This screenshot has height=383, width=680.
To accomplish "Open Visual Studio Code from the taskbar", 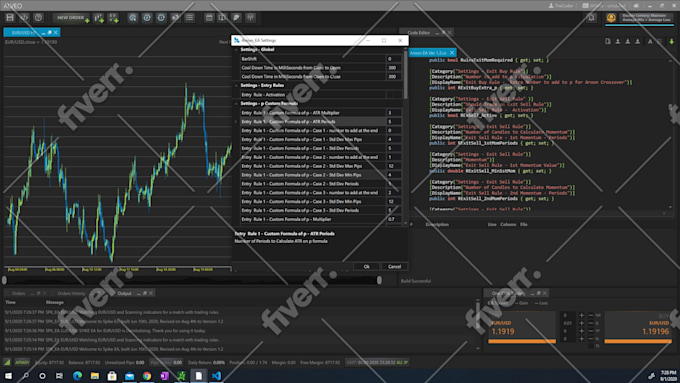I will (216, 376).
